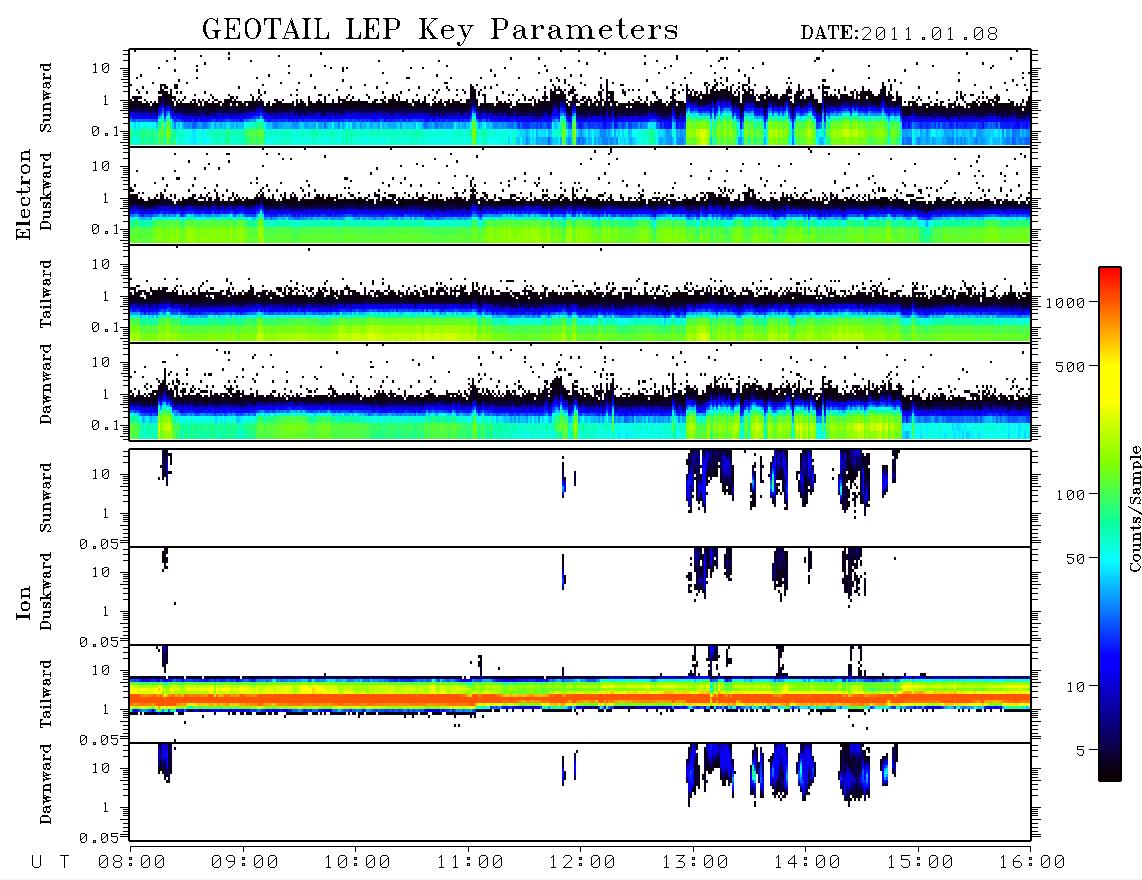Click the colorbar's 5 tick label
The image size is (1142, 880).
point(1080,750)
